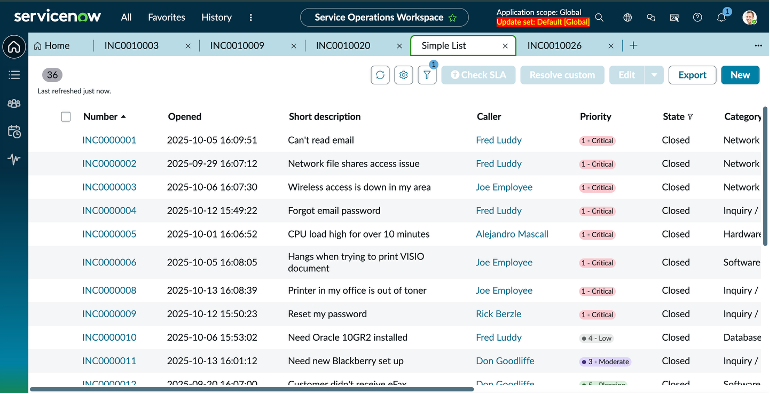The image size is (770, 394).
Task: Close the INC0010003 tab
Action: tap(188, 46)
